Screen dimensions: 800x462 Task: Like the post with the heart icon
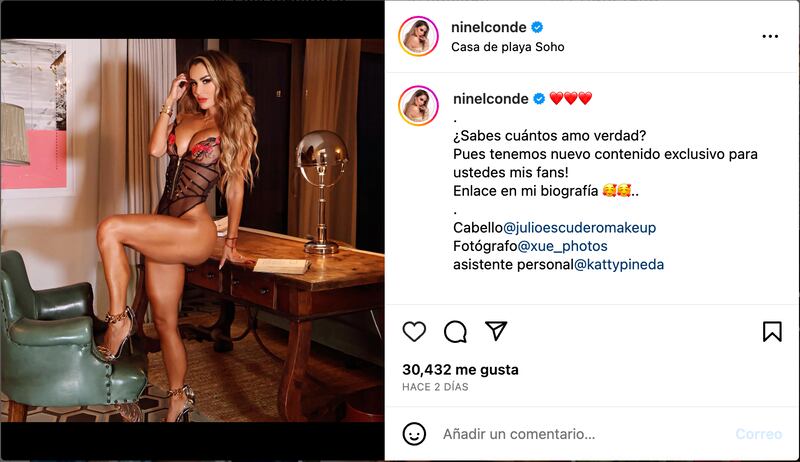tap(414, 331)
